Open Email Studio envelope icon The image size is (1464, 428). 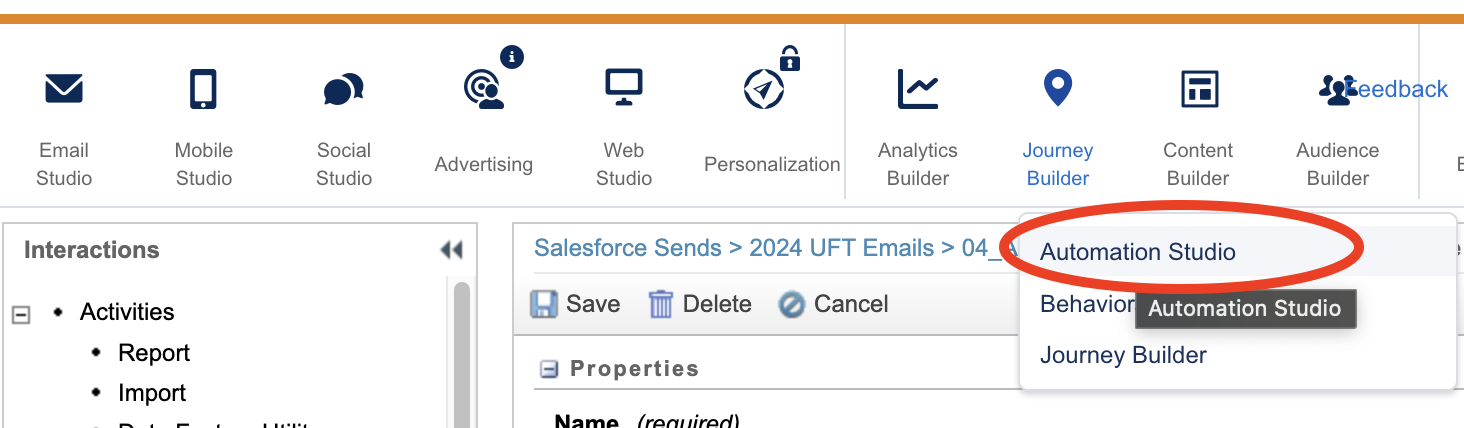pyautogui.click(x=64, y=90)
